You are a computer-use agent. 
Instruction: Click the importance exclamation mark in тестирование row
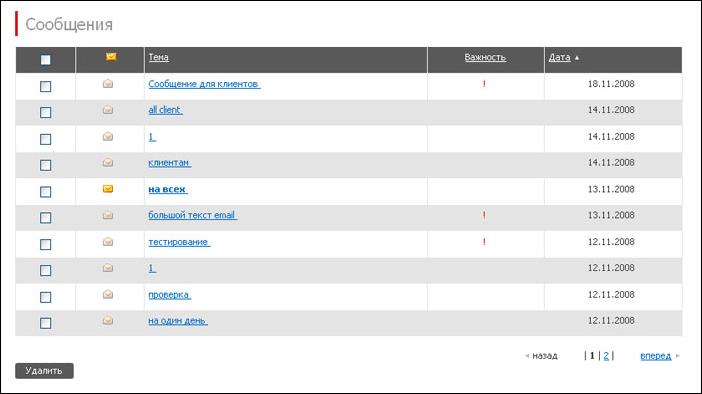pyautogui.click(x=484, y=242)
